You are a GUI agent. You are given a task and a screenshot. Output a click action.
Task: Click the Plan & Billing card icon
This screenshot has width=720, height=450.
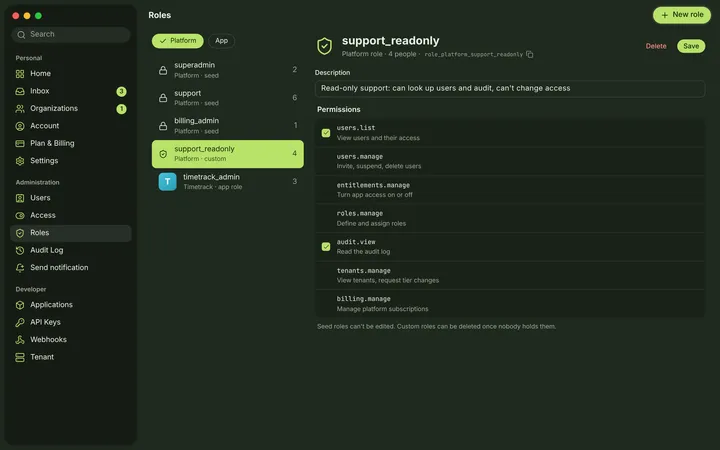(20, 143)
